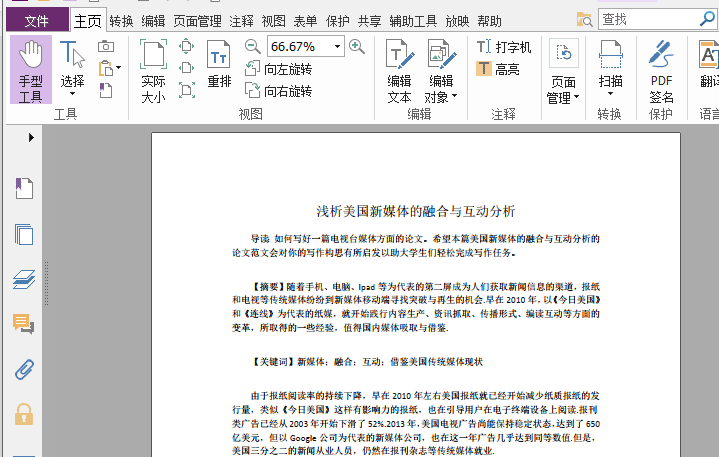The height and width of the screenshot is (457, 719).
Task: Switch to View (视图) tab
Action: 273,21
